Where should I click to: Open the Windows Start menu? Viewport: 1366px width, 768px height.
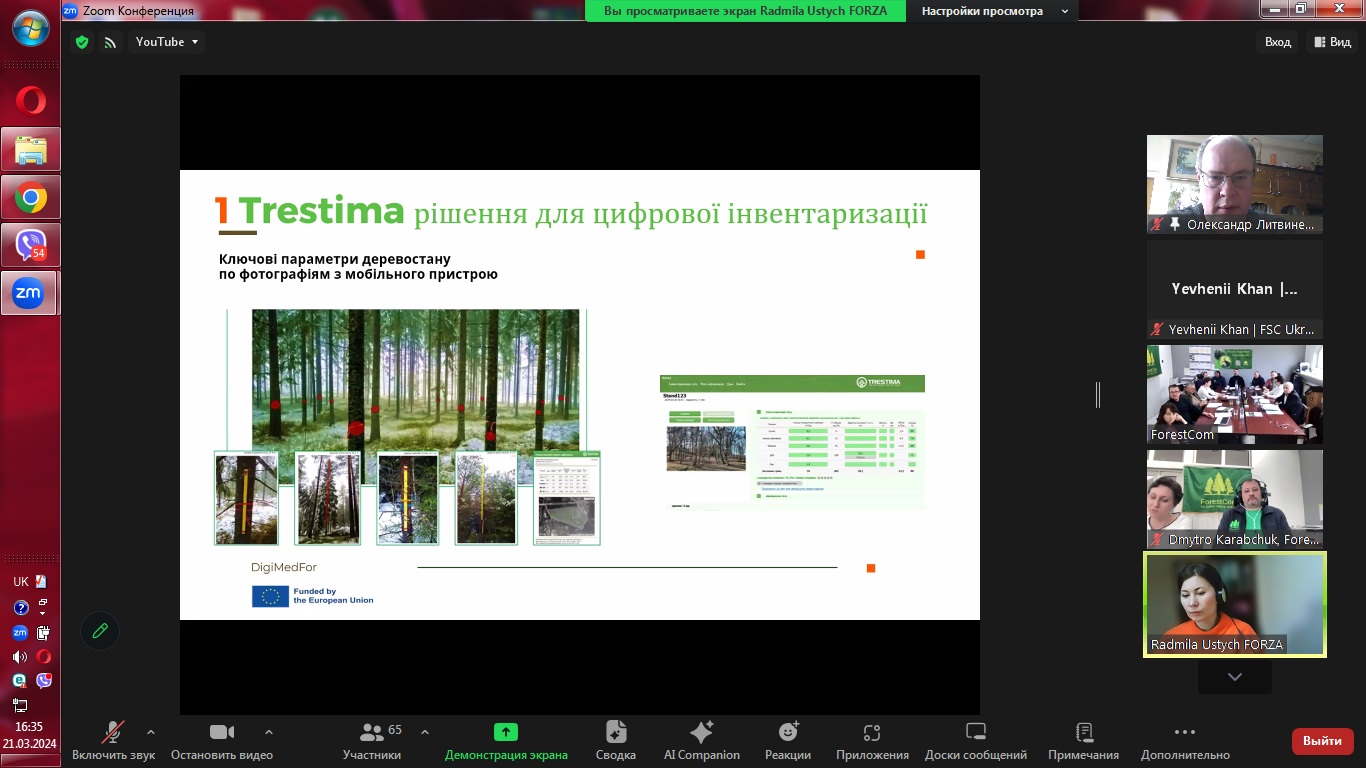click(x=30, y=28)
